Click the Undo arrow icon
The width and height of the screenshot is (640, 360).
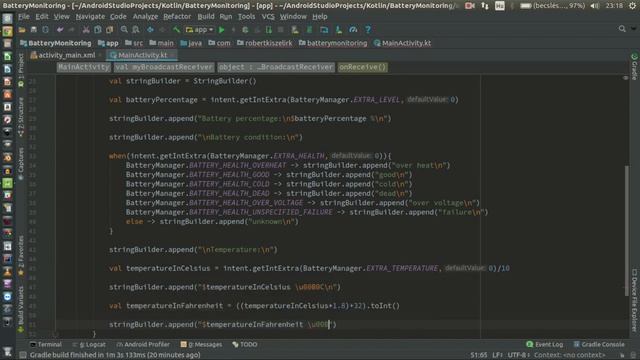[x=60, y=30]
